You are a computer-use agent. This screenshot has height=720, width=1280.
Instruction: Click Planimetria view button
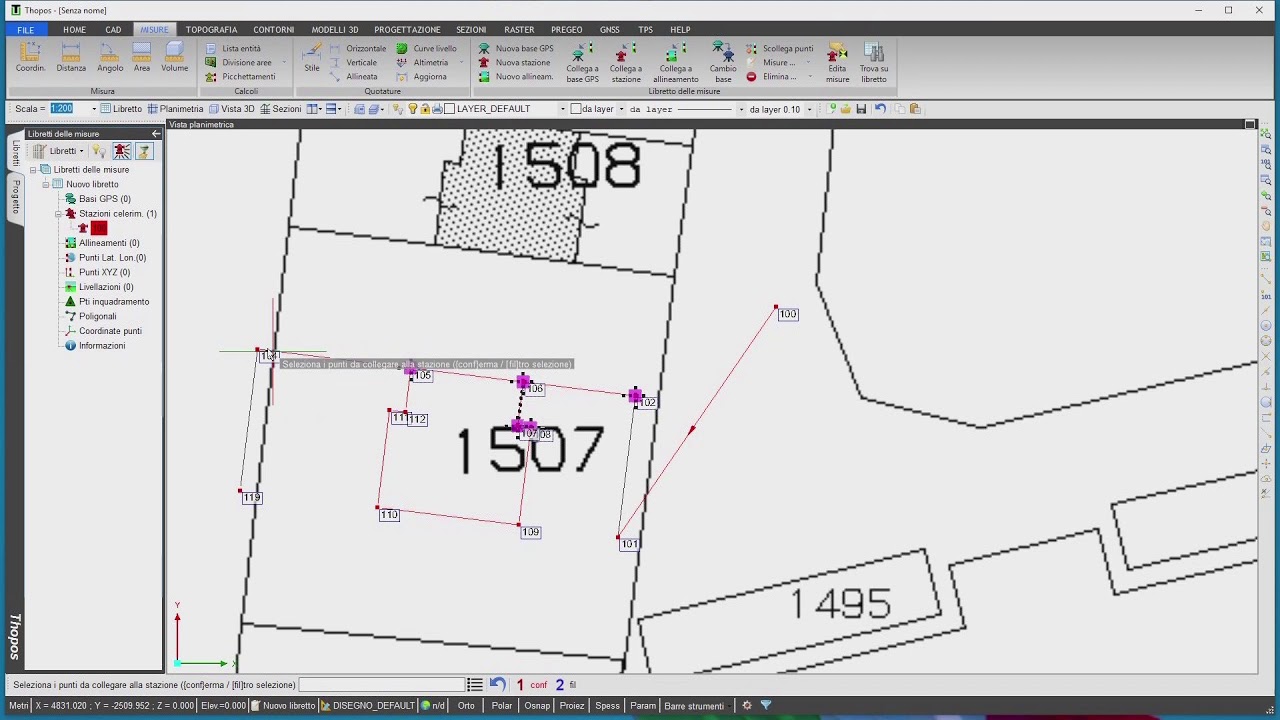(175, 108)
